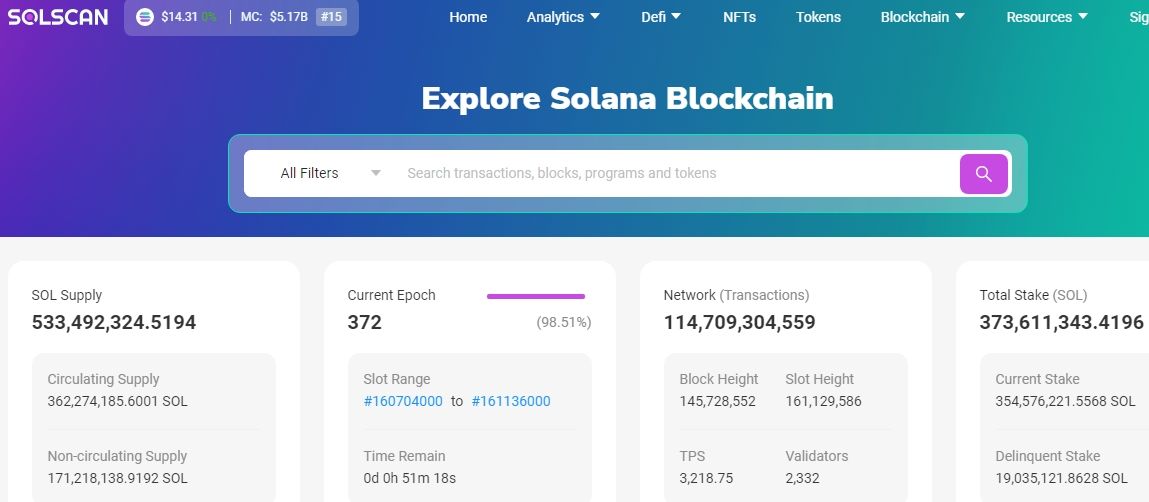Open the All Filters dropdown

tap(330, 173)
